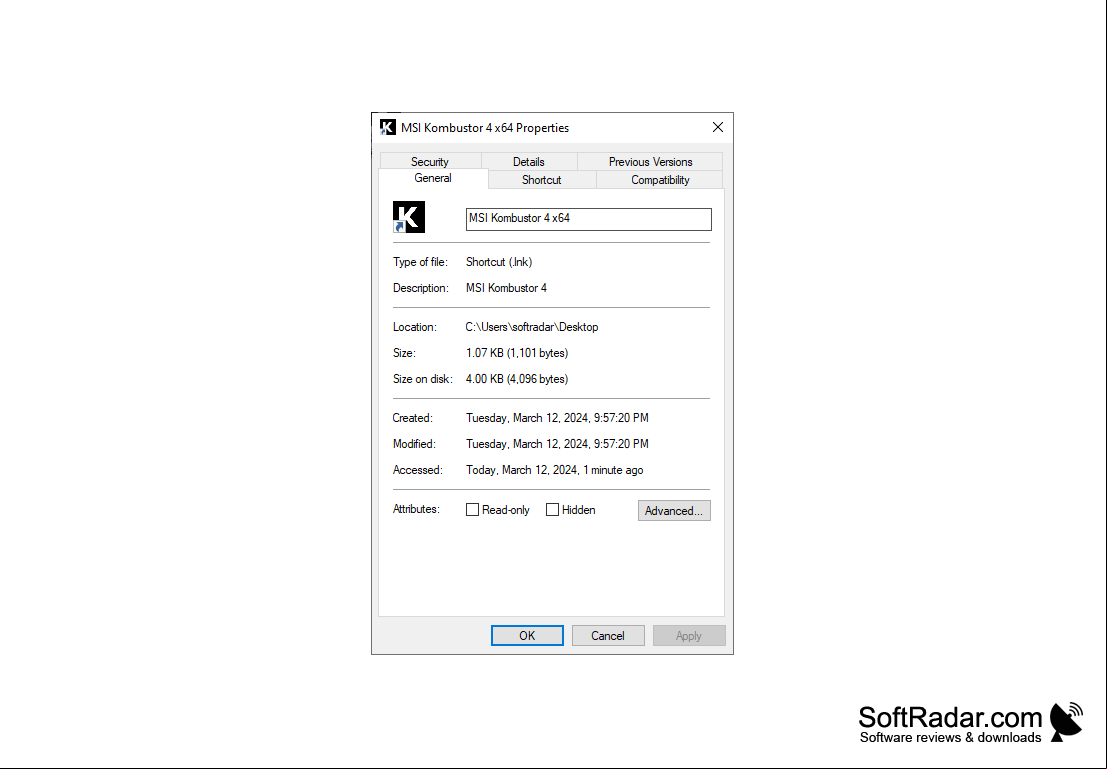Click the size on disk value 4.00 KB

pos(517,379)
